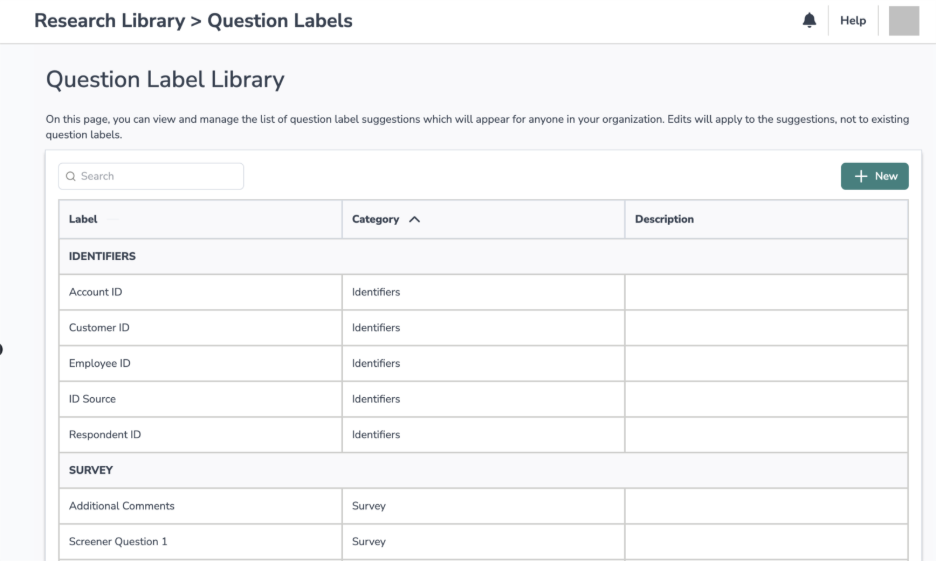Toggle Category sort order arrow
The image size is (936, 561).
[x=414, y=219]
